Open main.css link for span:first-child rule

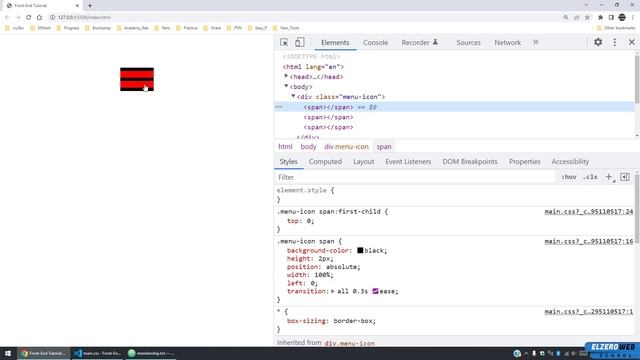(589, 211)
